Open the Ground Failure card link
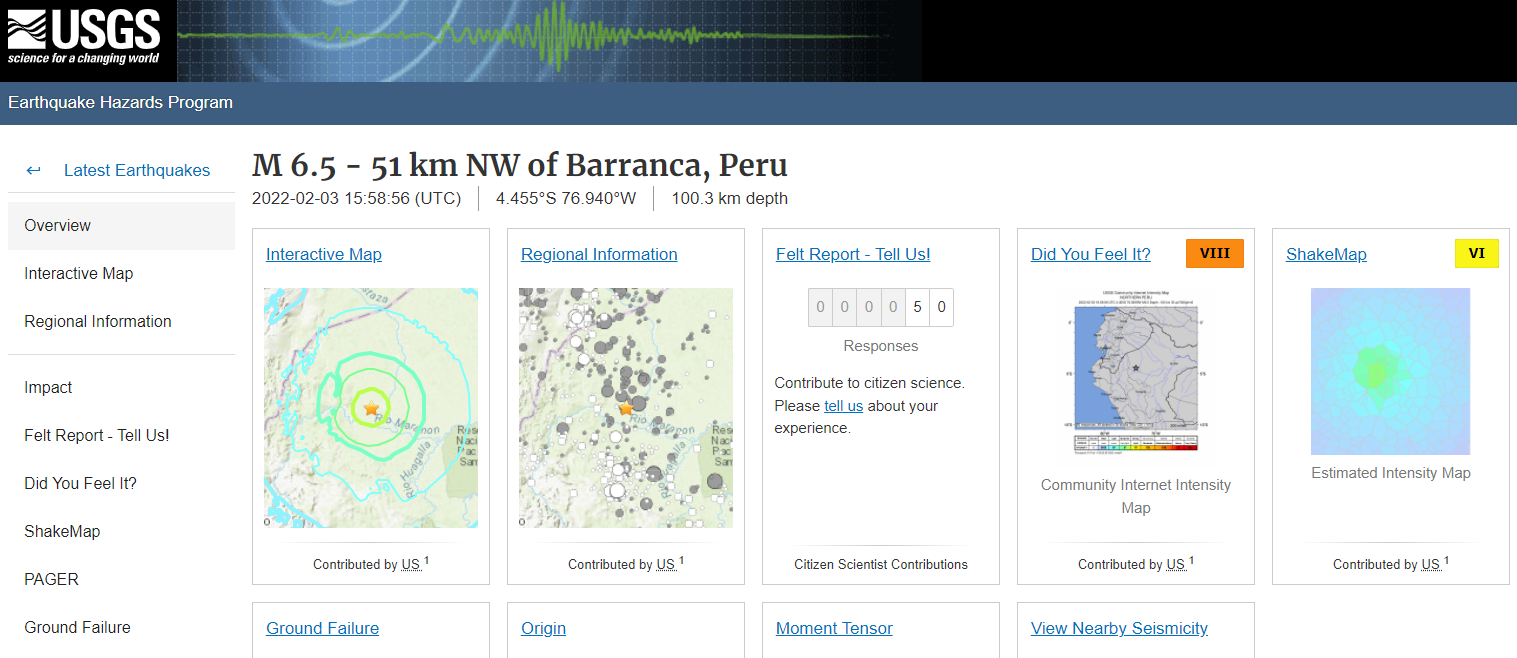Viewport: 1517px width, 658px height. click(322, 628)
